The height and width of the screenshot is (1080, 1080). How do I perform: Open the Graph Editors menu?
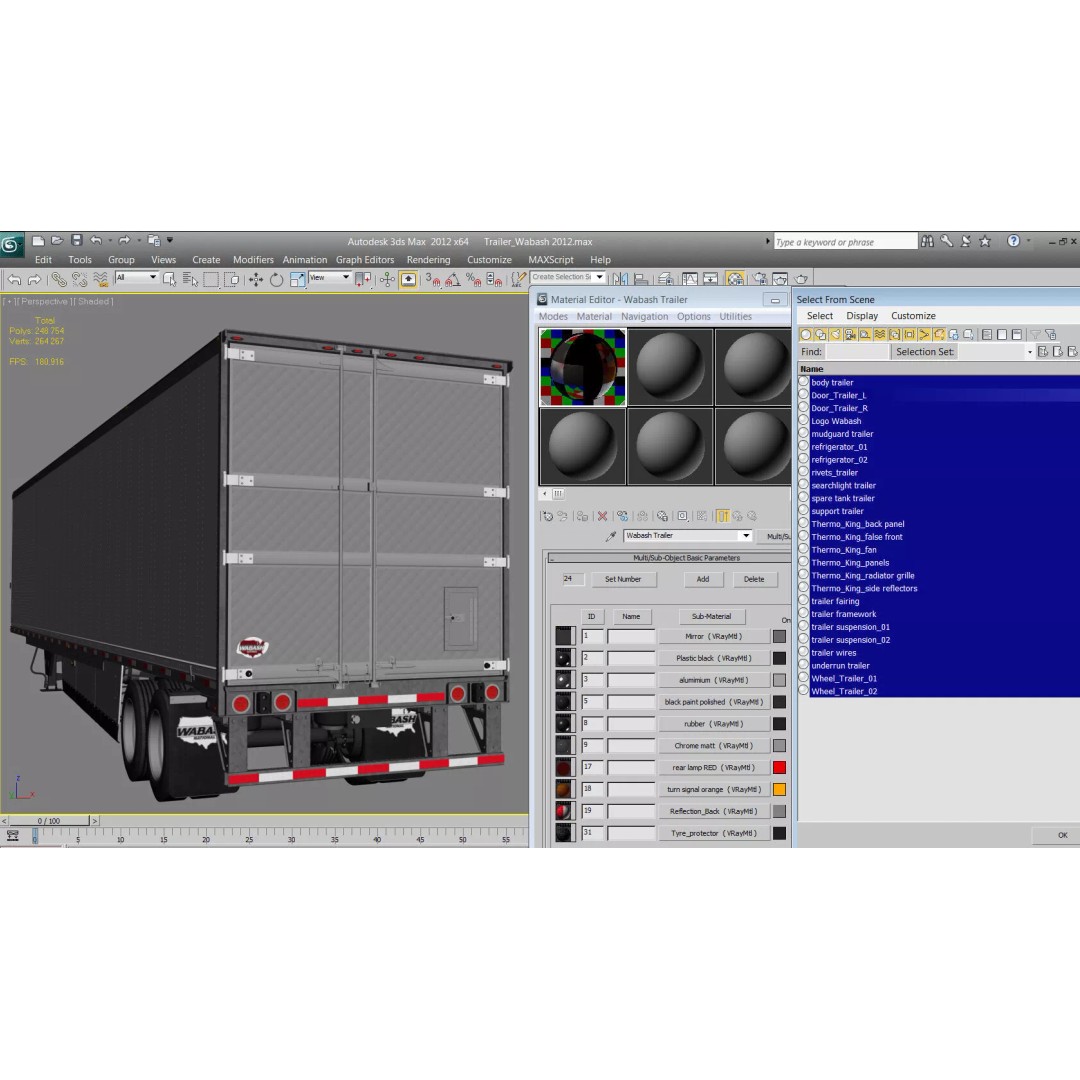[365, 260]
